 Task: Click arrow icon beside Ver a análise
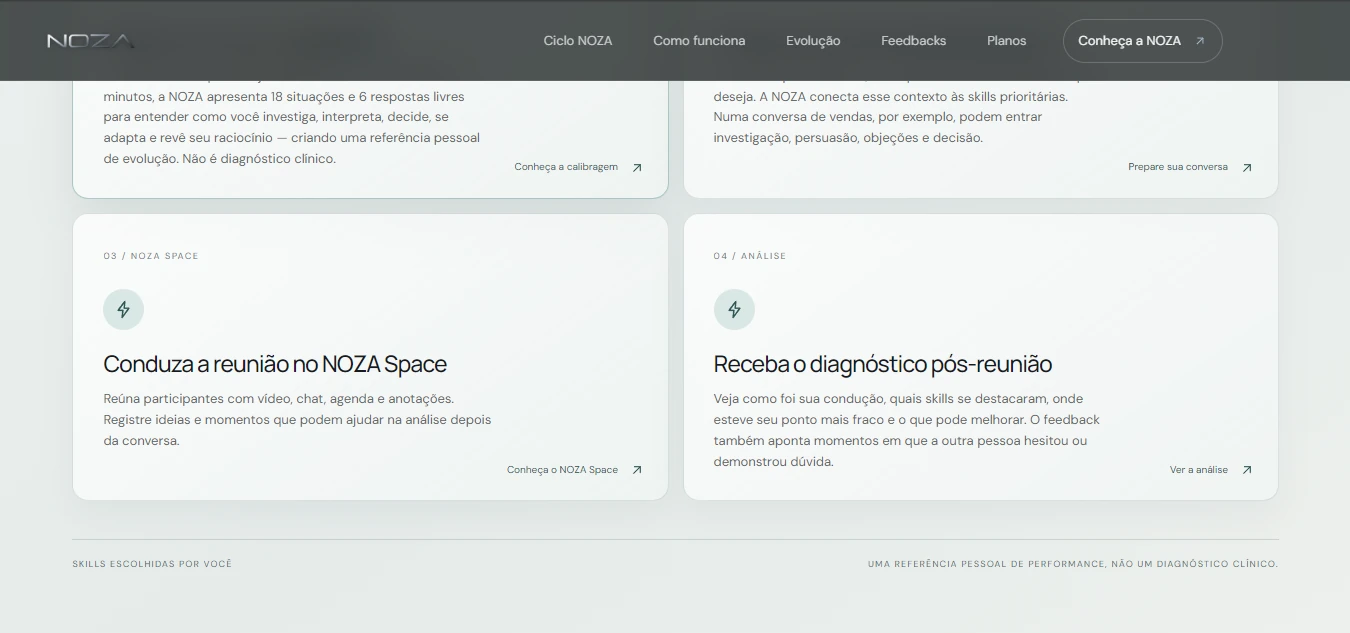tap(1247, 470)
